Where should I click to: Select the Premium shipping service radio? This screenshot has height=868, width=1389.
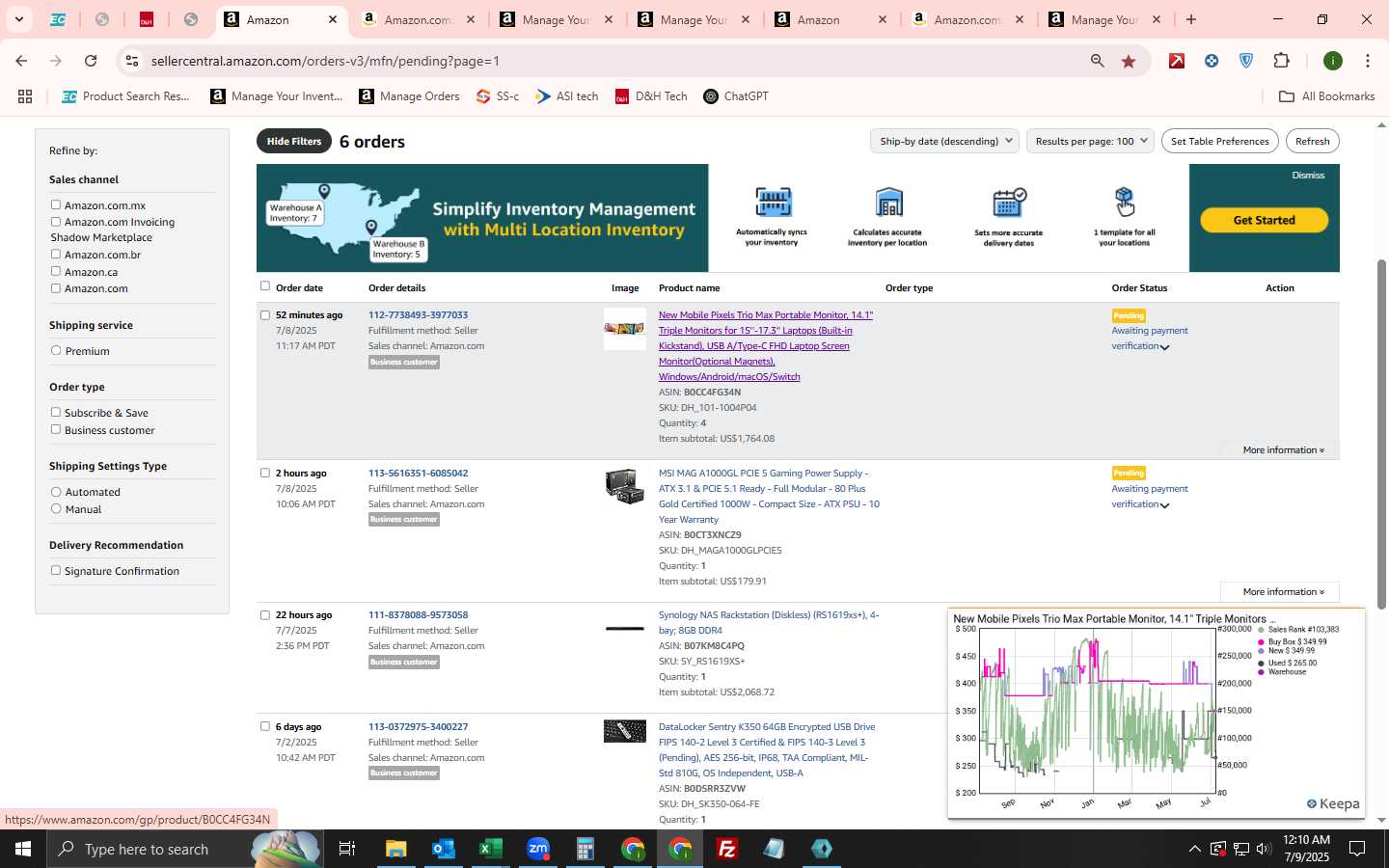click(x=56, y=350)
